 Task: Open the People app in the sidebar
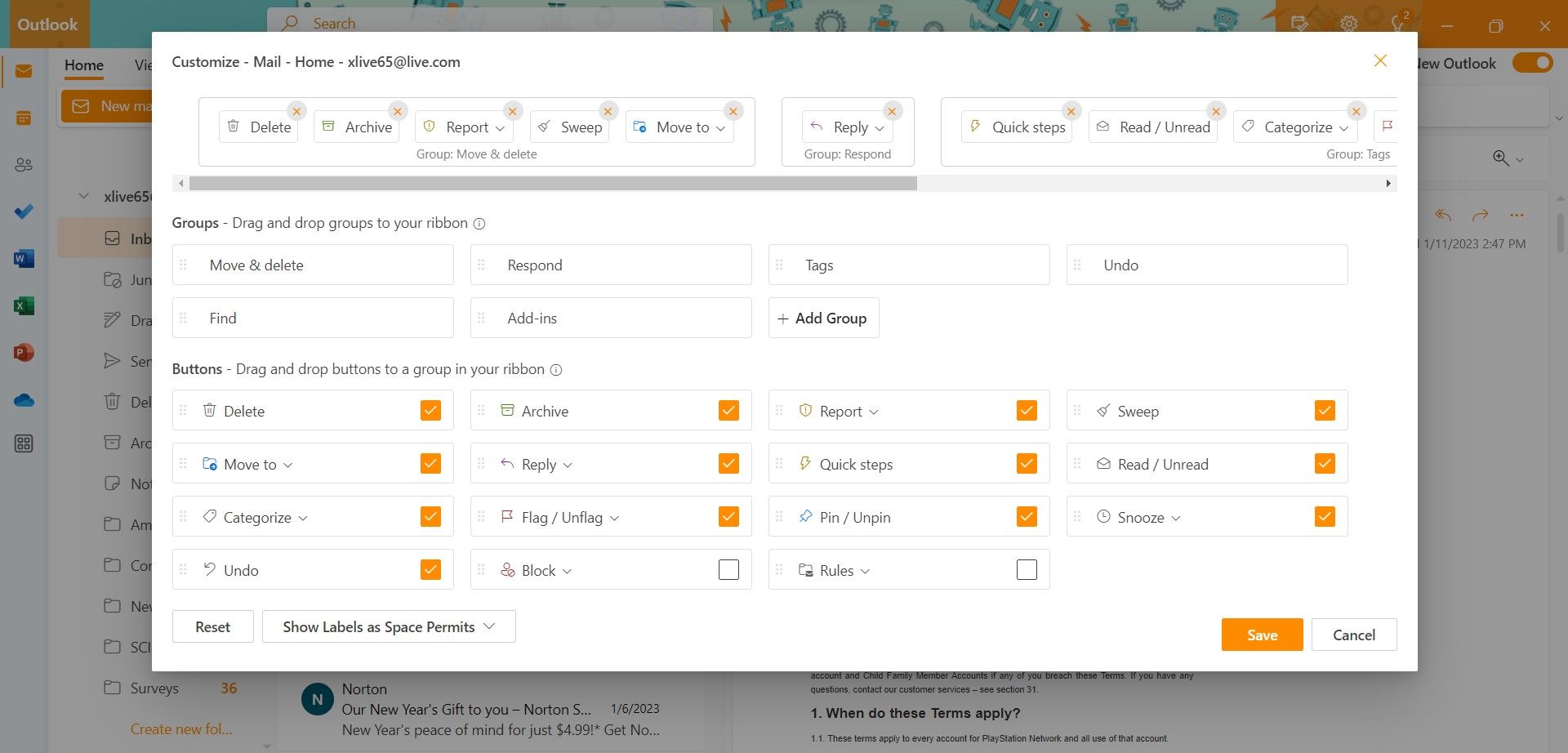23,164
